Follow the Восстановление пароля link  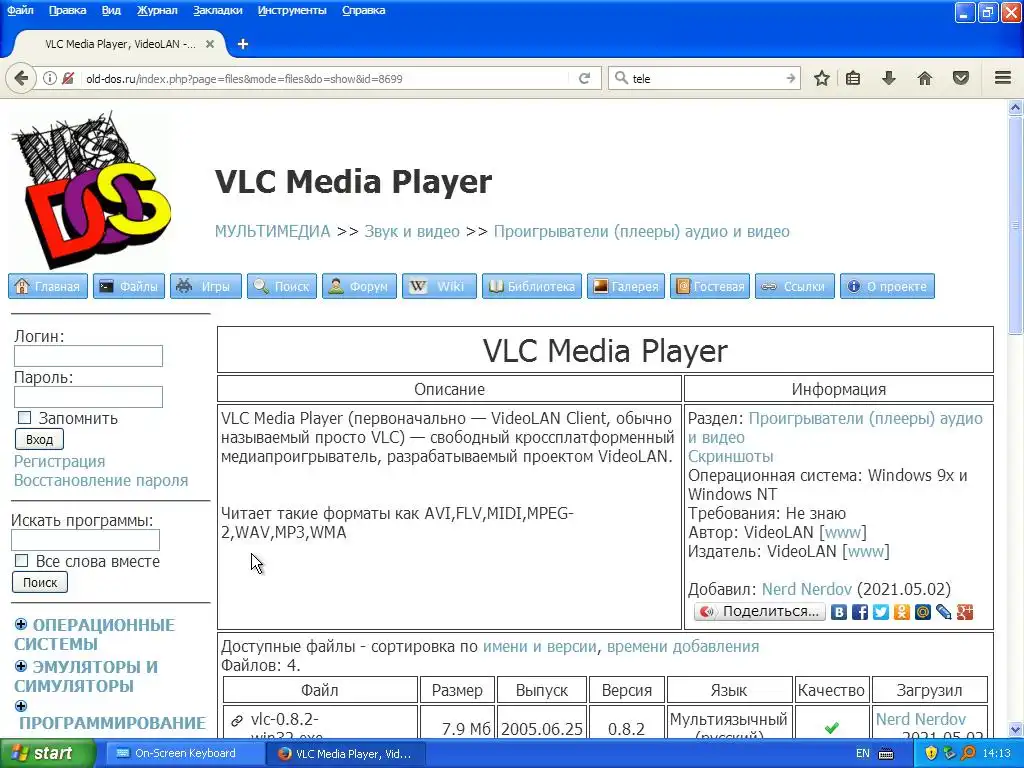(x=101, y=480)
